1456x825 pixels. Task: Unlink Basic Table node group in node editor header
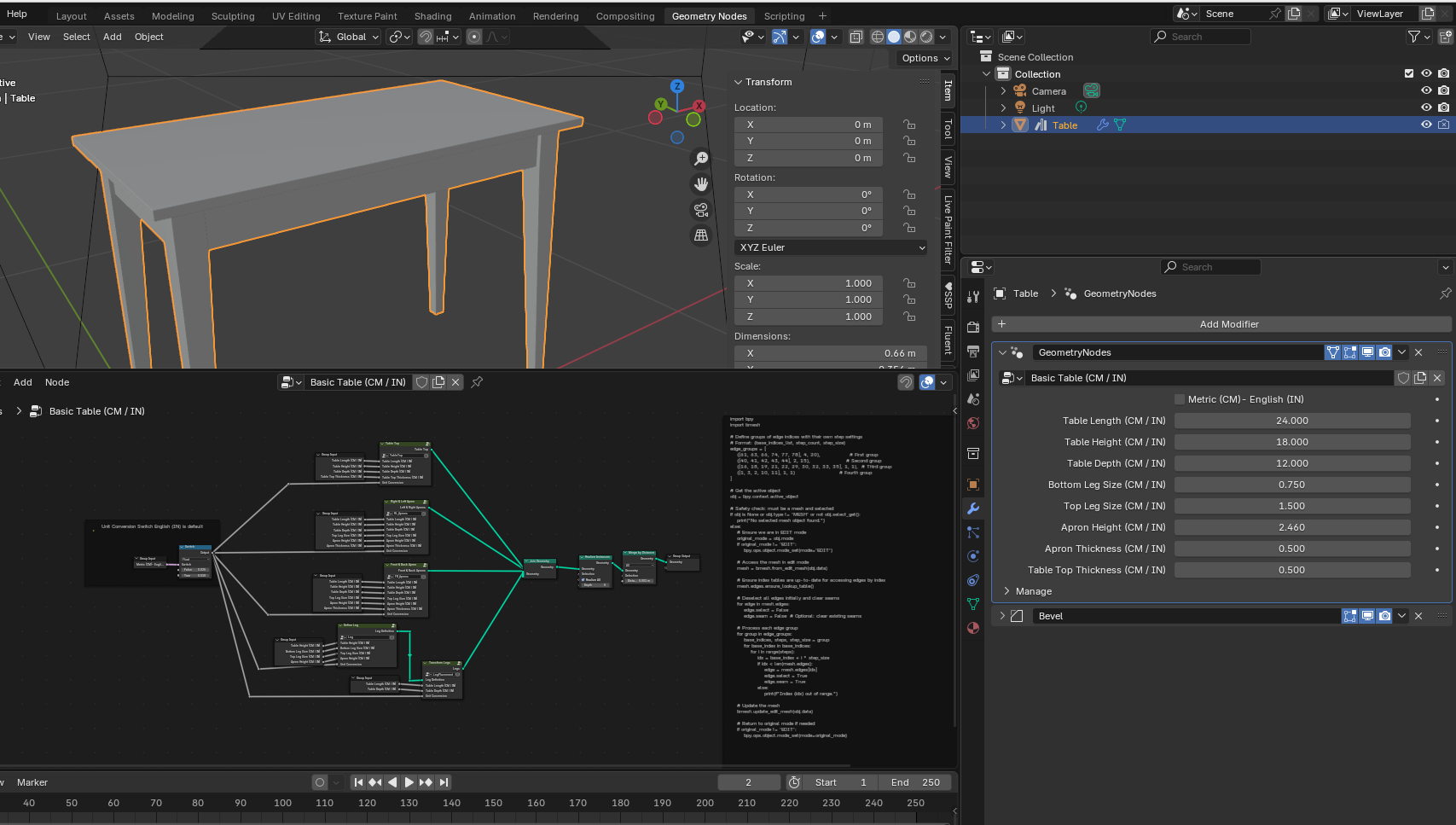[x=455, y=382]
